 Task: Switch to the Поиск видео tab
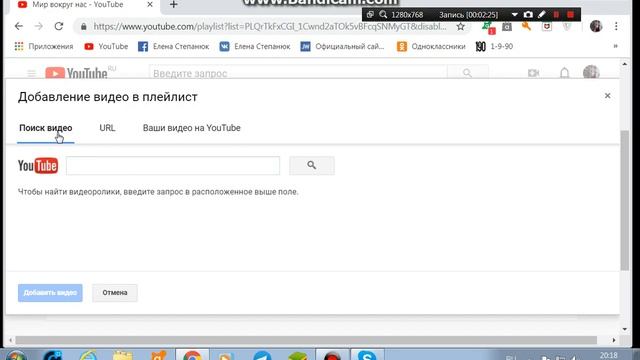(46, 128)
